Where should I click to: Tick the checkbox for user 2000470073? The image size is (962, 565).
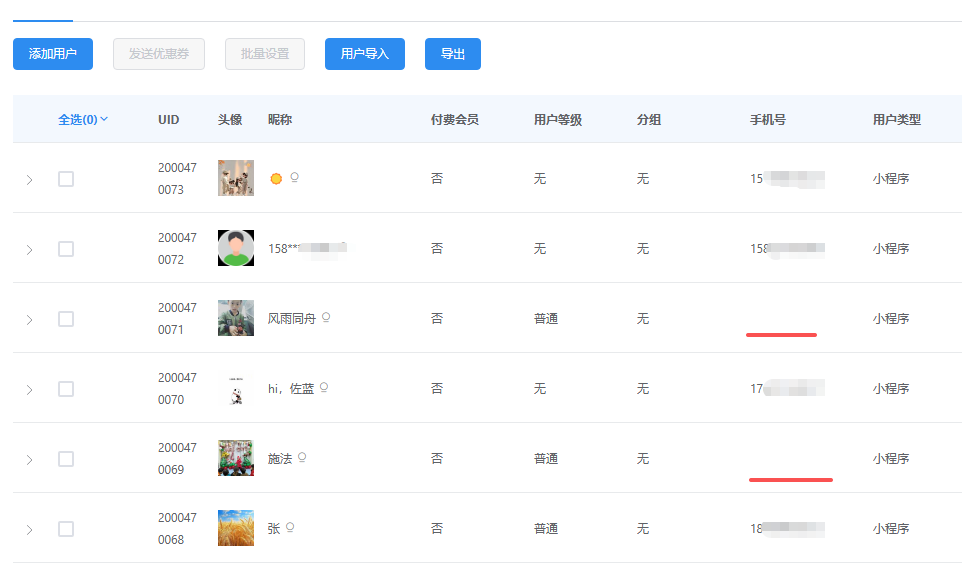[66, 179]
